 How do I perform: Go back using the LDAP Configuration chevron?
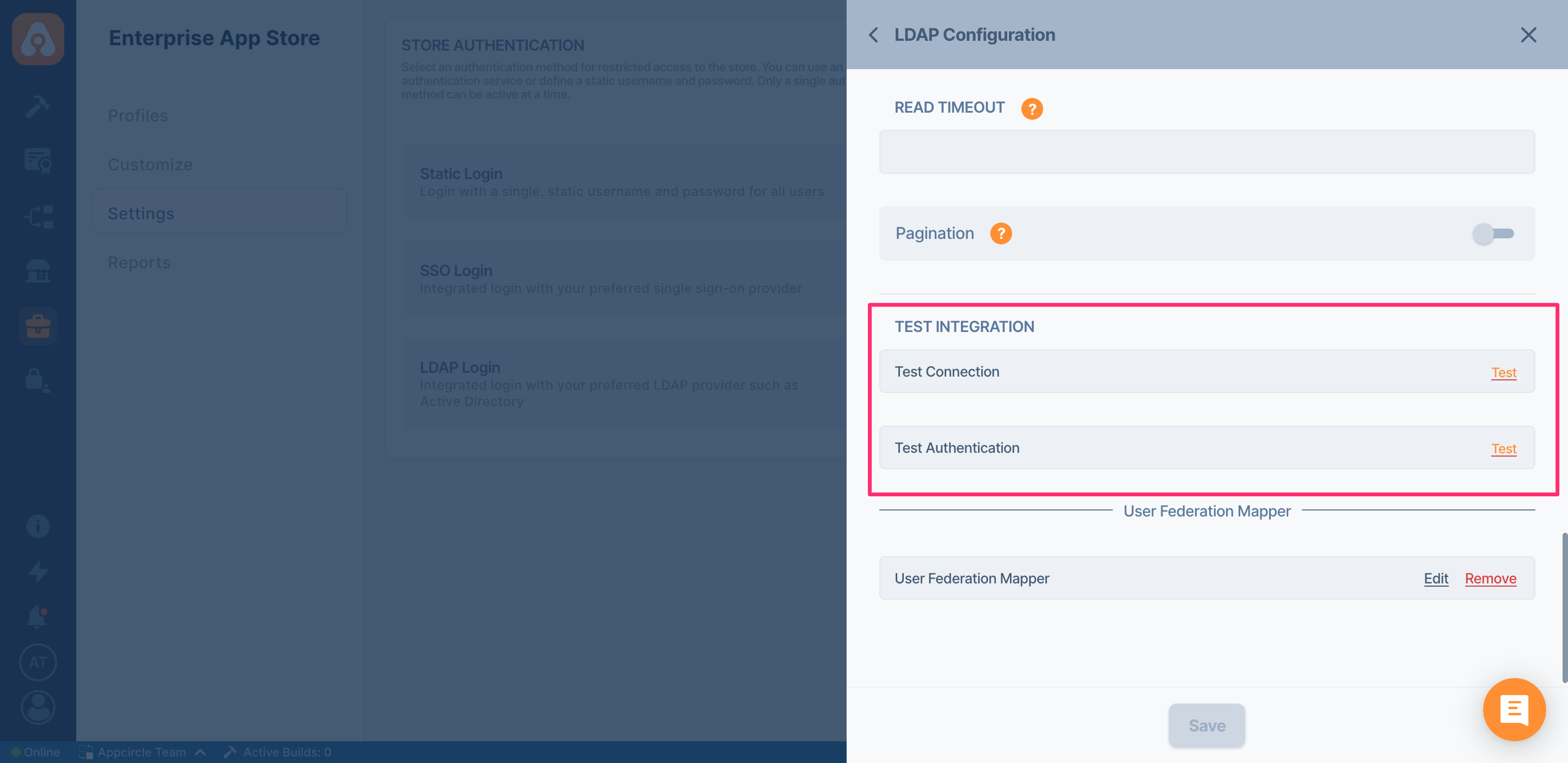click(873, 35)
